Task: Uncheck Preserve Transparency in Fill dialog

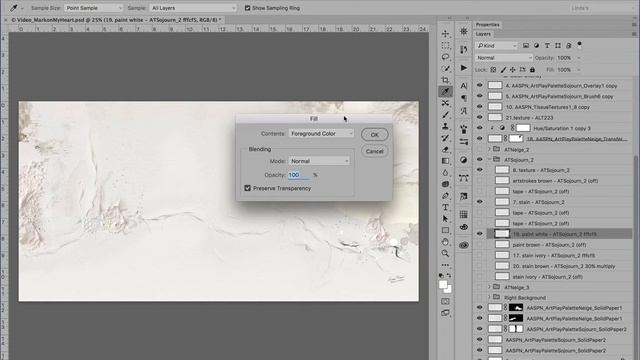Action: click(247, 188)
